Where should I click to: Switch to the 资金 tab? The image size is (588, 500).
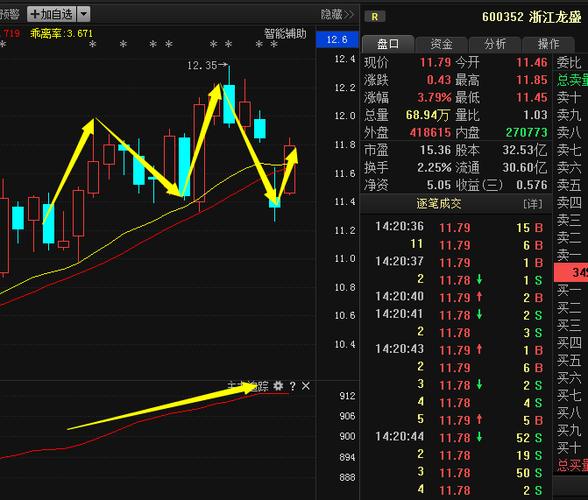point(441,44)
